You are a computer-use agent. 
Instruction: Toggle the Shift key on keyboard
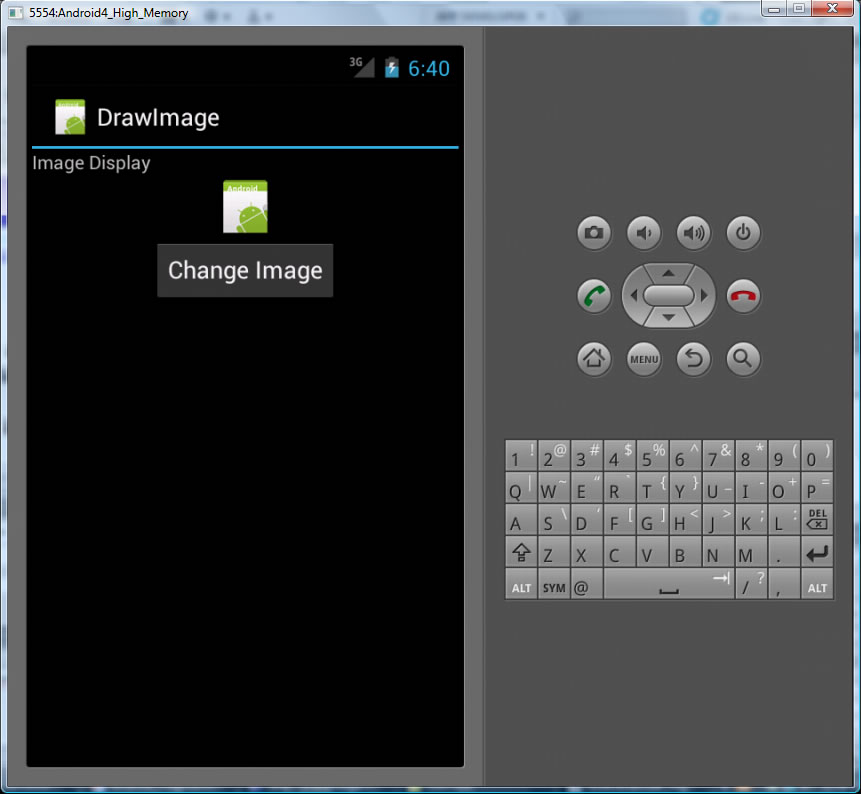[521, 554]
